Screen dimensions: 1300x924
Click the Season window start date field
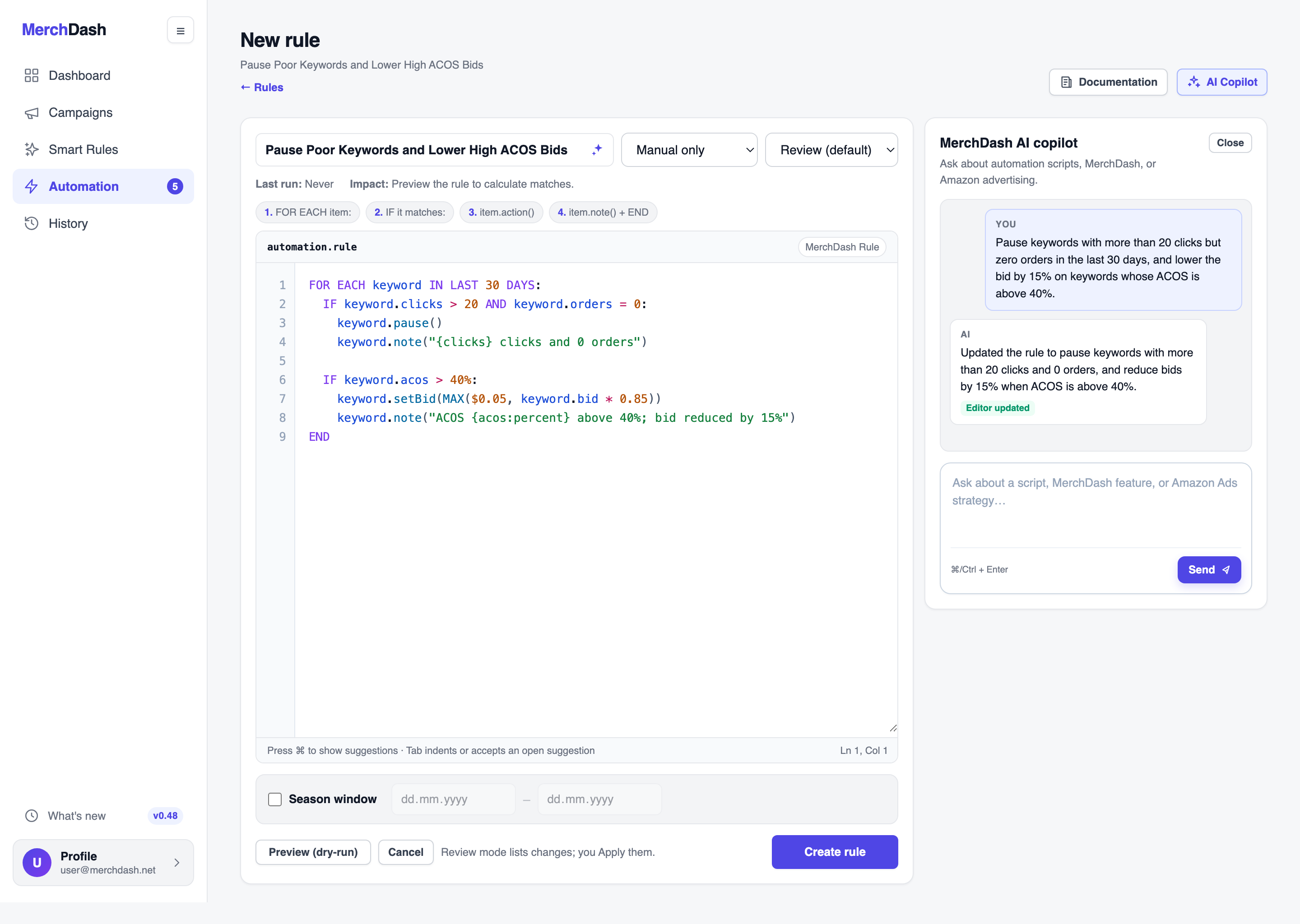point(453,799)
